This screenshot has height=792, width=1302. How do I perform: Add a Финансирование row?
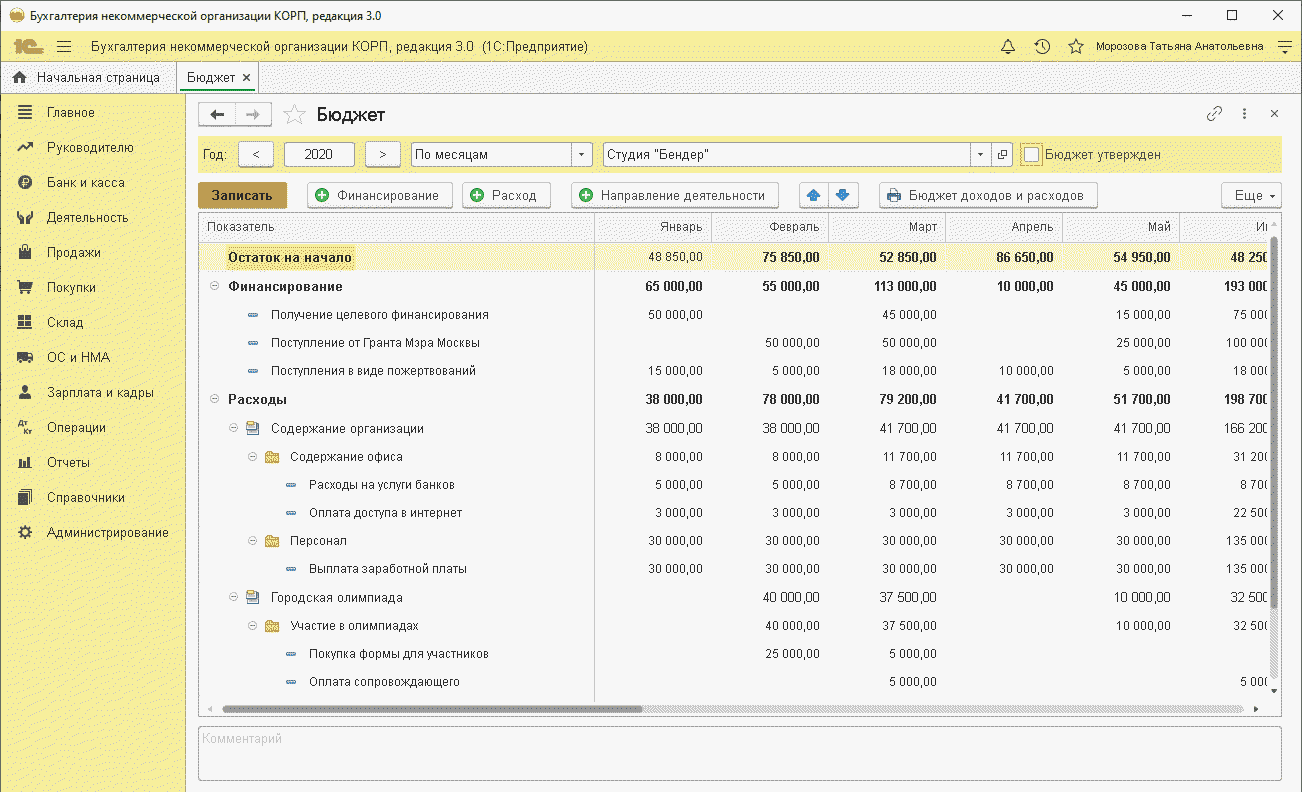point(380,195)
